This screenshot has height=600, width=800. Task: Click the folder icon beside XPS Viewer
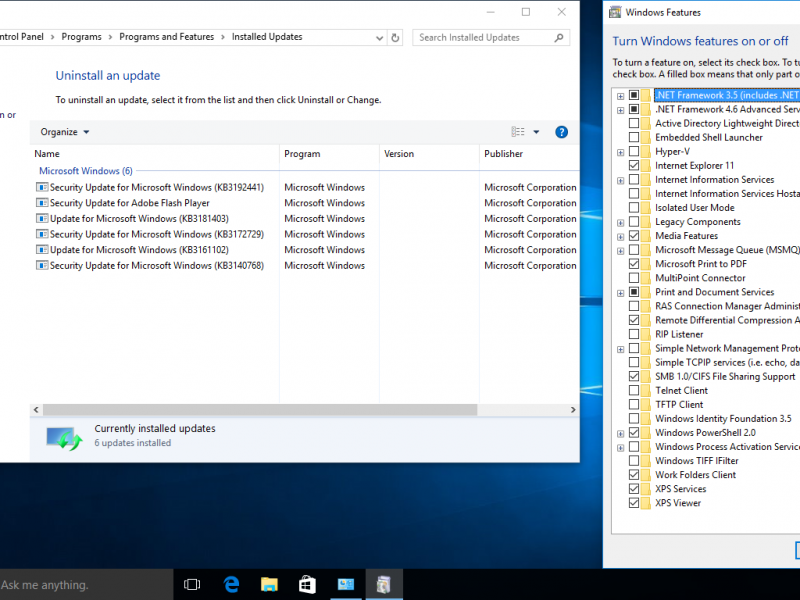[x=645, y=503]
